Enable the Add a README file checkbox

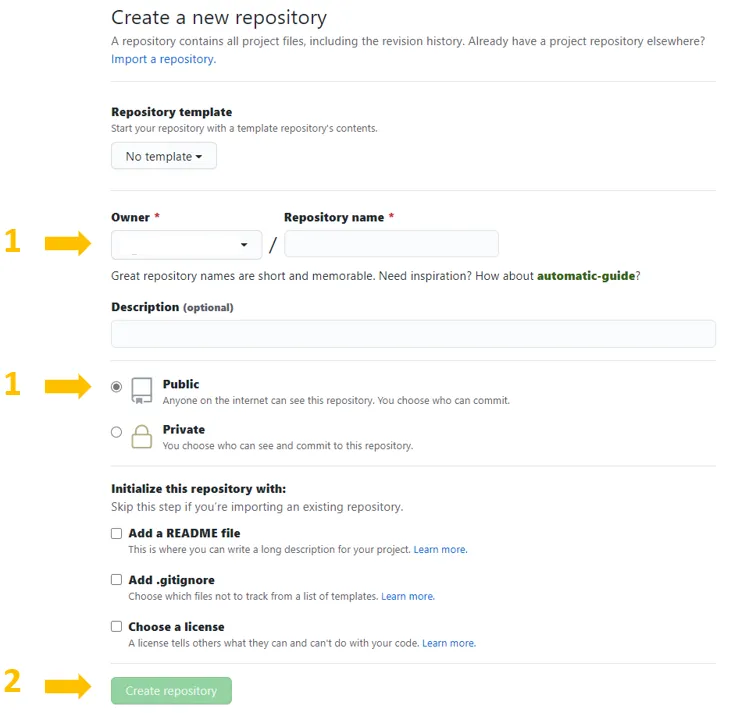[116, 533]
